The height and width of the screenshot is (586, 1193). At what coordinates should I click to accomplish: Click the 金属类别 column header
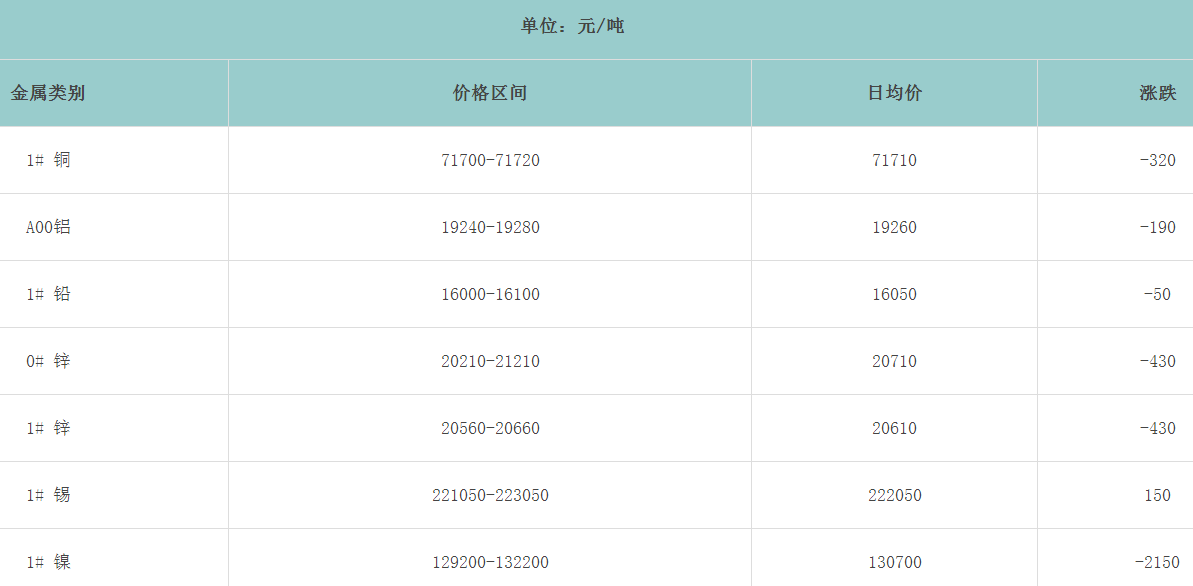(48, 93)
